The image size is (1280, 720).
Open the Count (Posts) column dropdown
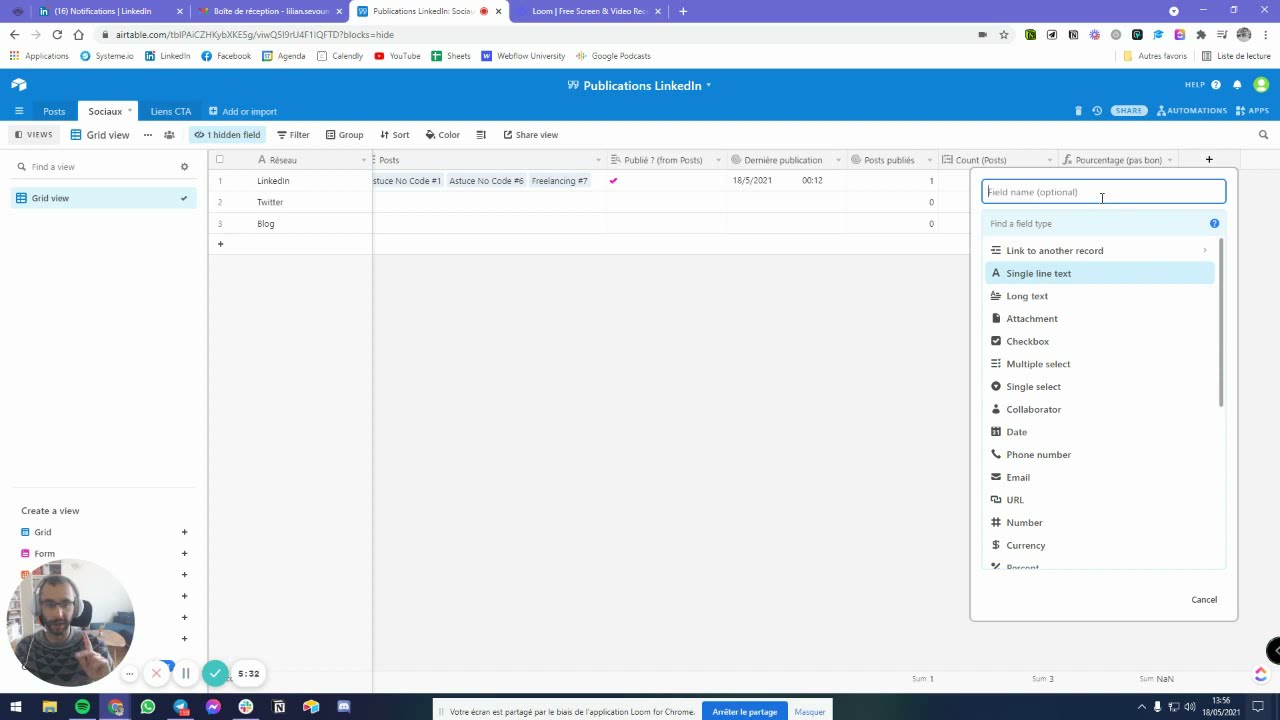click(x=1049, y=160)
